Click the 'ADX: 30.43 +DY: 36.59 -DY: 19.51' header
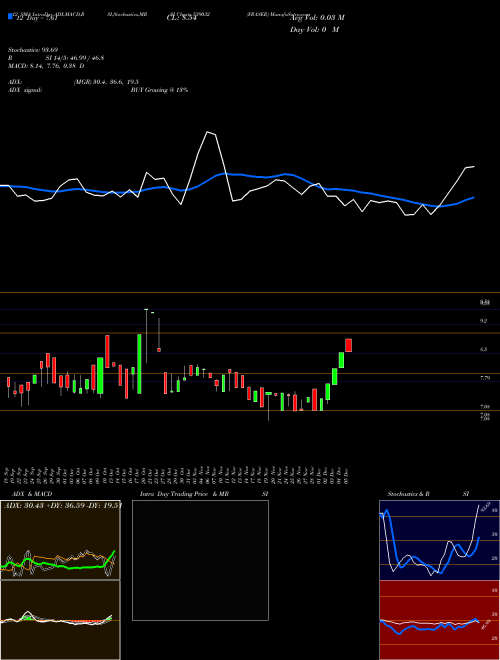 [x=63, y=506]
